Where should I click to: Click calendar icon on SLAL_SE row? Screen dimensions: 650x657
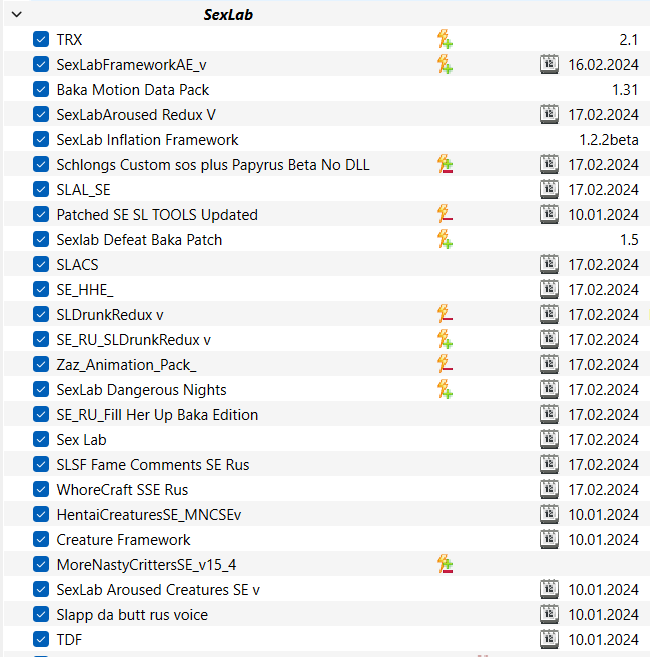click(549, 189)
